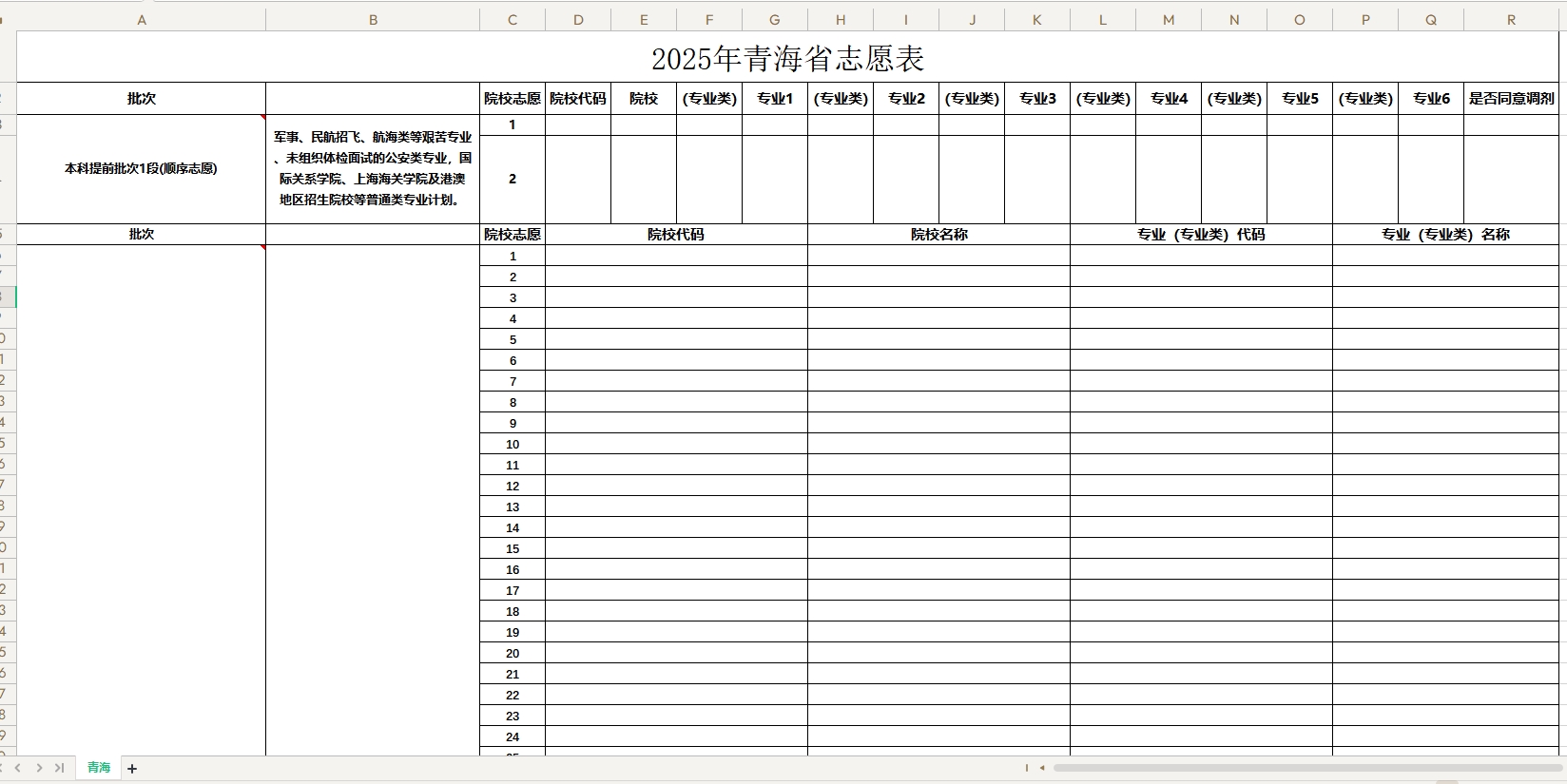Image resolution: width=1567 pixels, height=784 pixels.
Task: Select column C header
Action: (x=513, y=20)
